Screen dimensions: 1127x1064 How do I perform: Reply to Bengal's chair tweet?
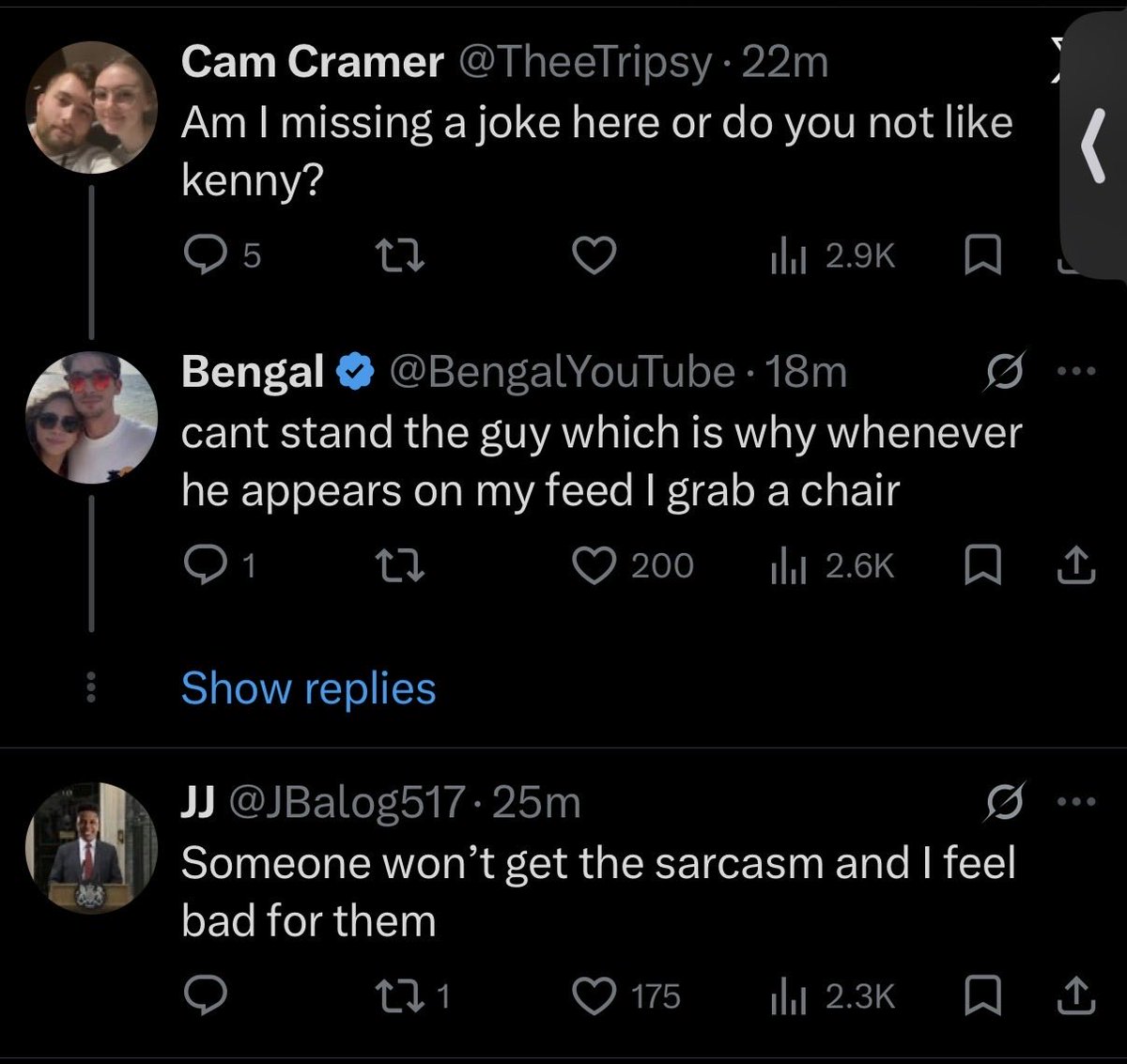click(x=200, y=565)
